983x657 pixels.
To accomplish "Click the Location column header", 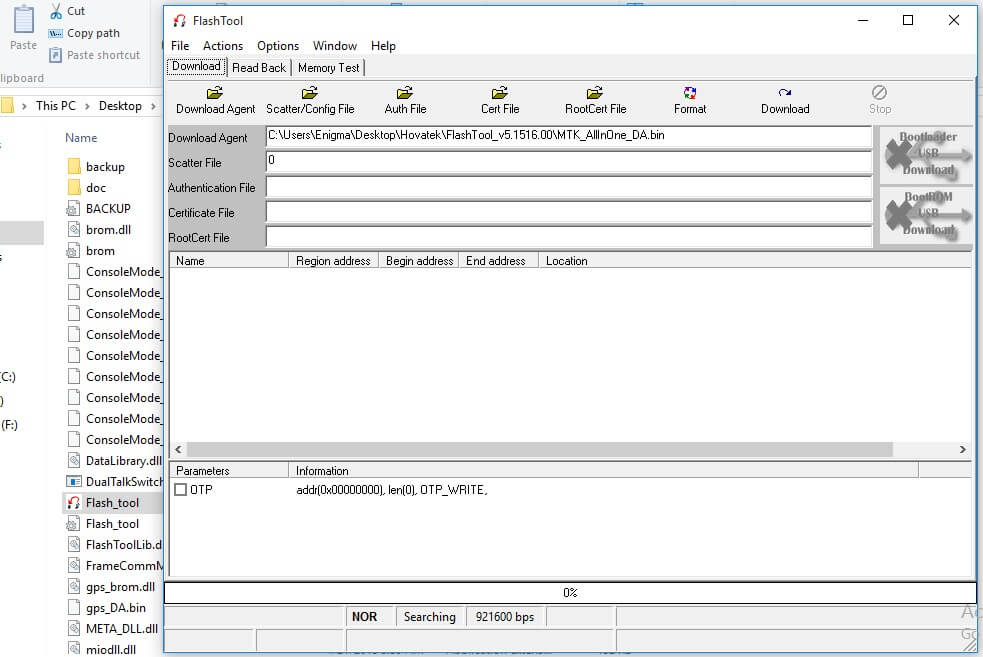I will (x=755, y=261).
